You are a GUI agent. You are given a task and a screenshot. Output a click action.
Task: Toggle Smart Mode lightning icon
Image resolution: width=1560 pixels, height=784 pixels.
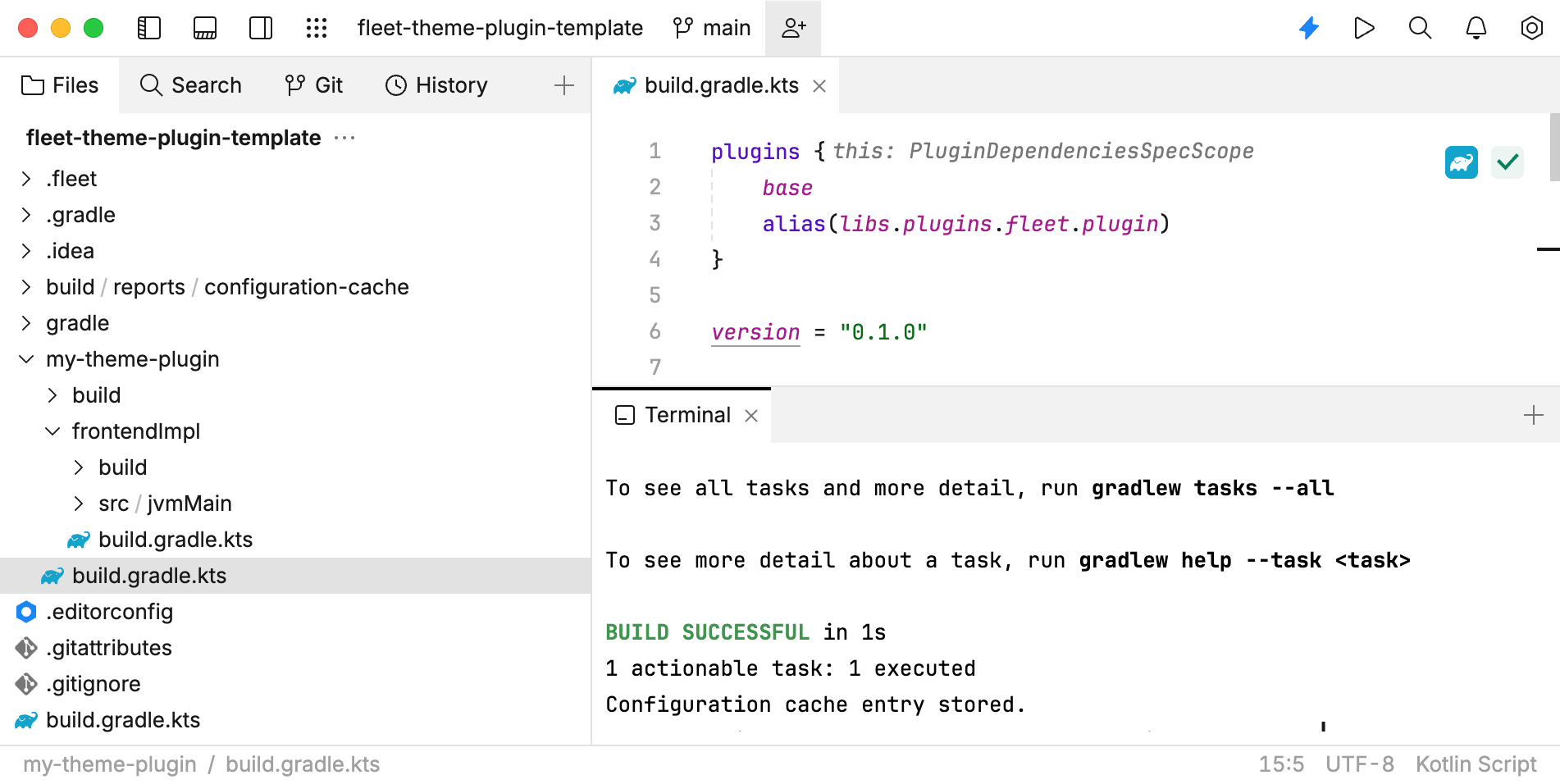[1310, 27]
